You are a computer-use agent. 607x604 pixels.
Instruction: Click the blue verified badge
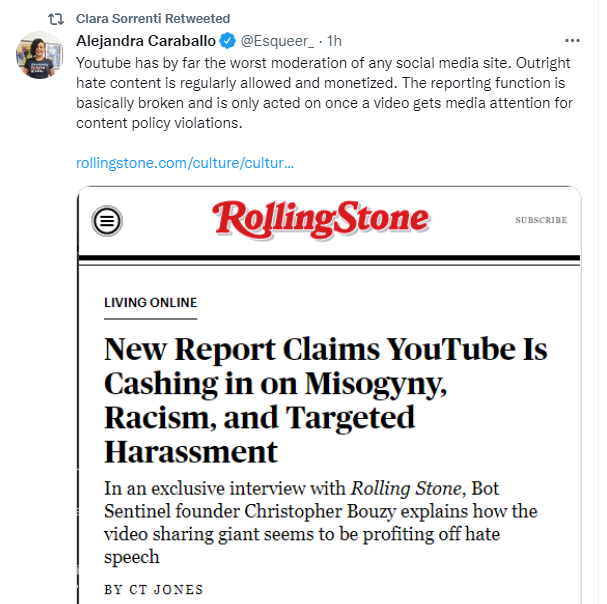[228, 41]
